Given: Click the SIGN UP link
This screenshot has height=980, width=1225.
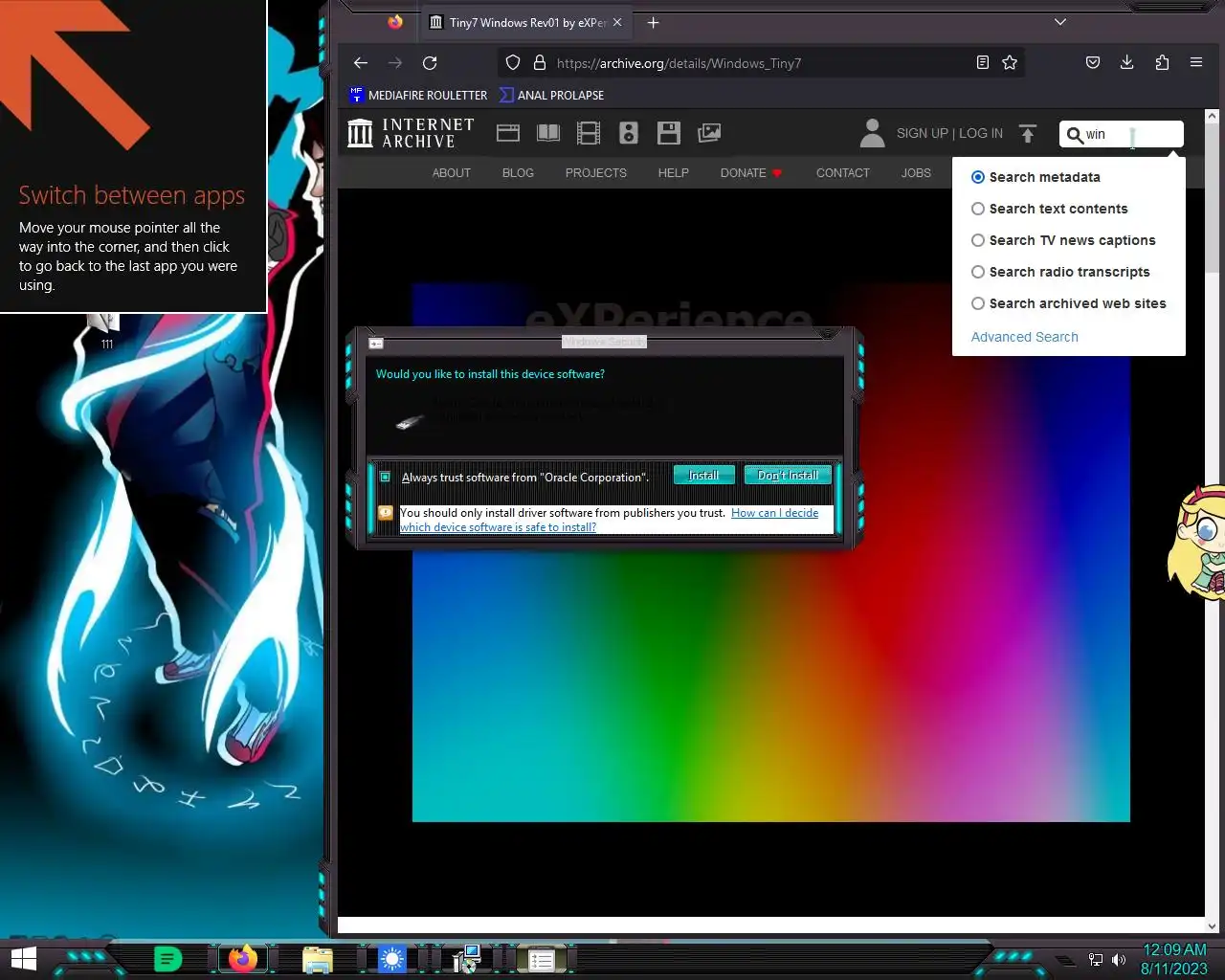Looking at the screenshot, I should pos(922,133).
